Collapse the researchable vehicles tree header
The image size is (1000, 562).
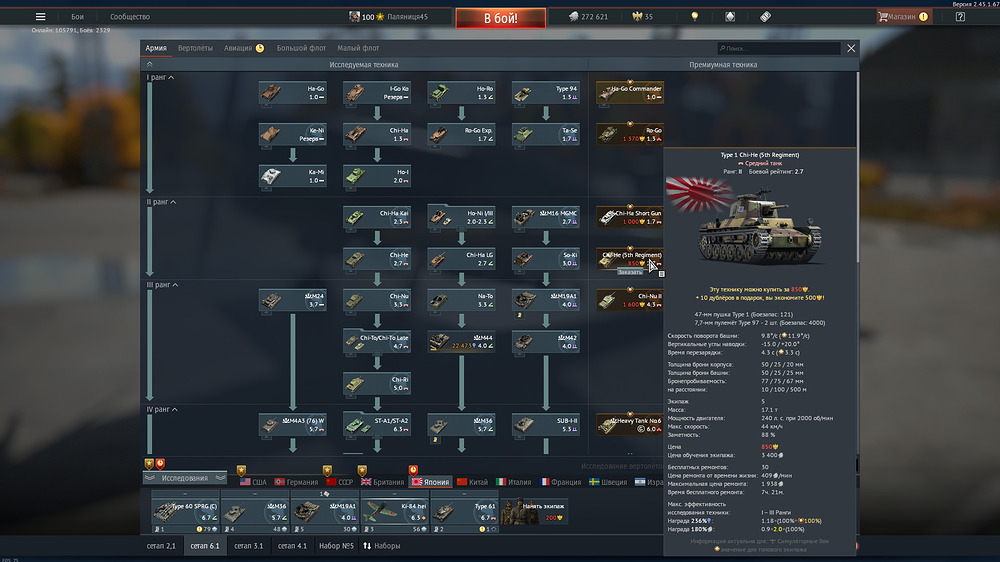[x=151, y=64]
